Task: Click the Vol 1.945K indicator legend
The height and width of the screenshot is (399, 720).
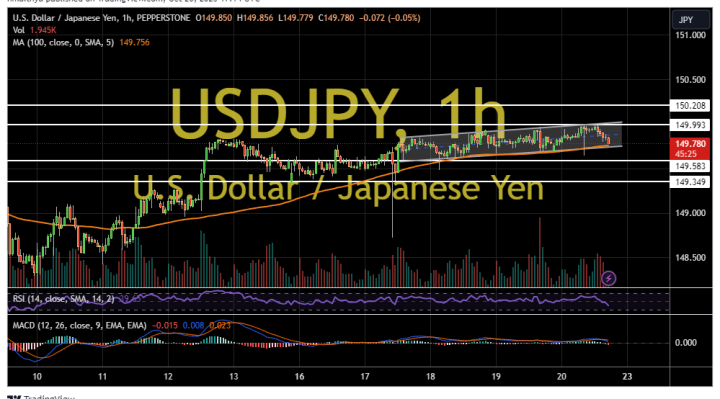Action: pyautogui.click(x=34, y=30)
